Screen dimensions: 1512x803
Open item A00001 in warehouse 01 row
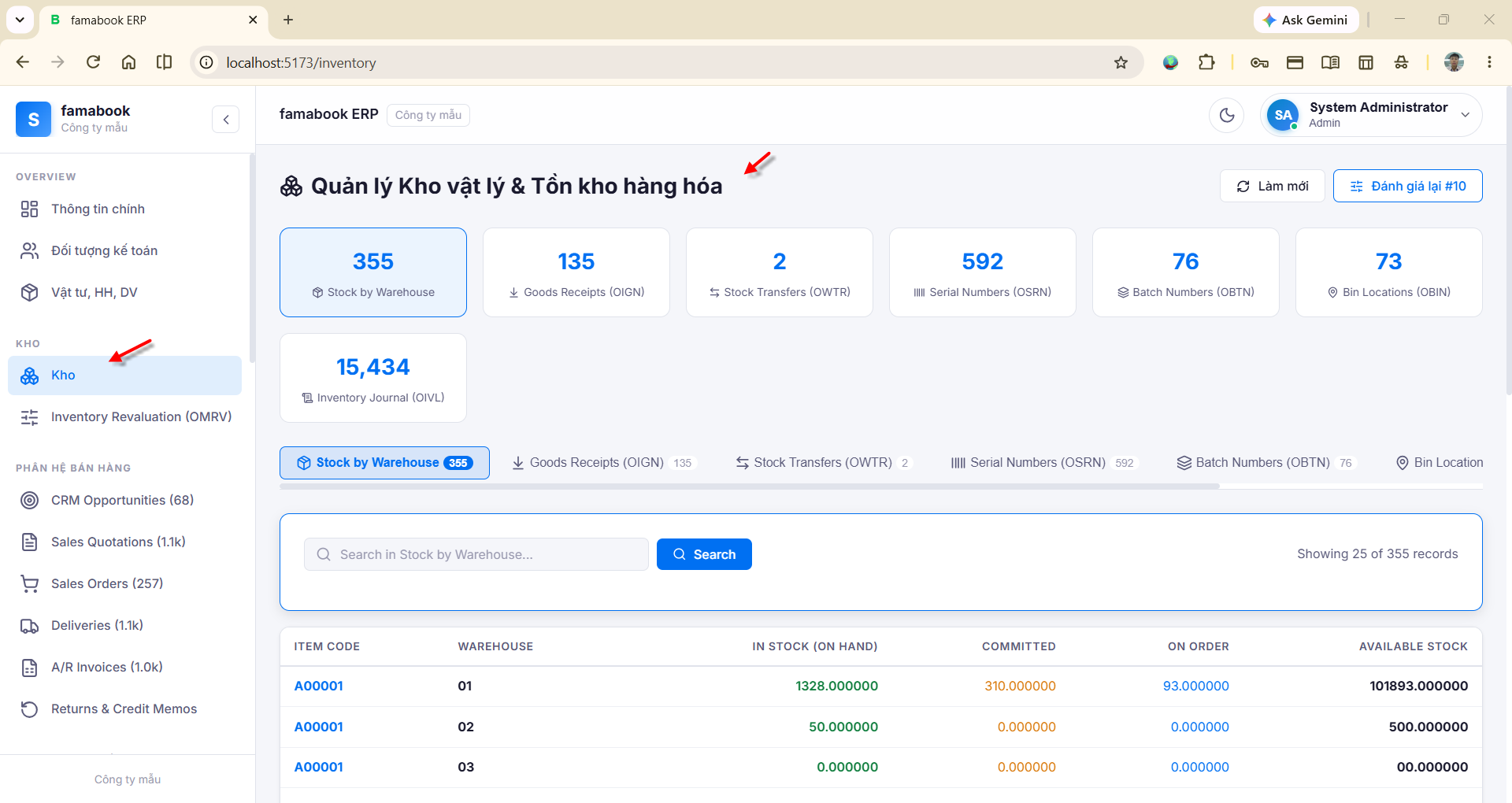pyautogui.click(x=318, y=686)
